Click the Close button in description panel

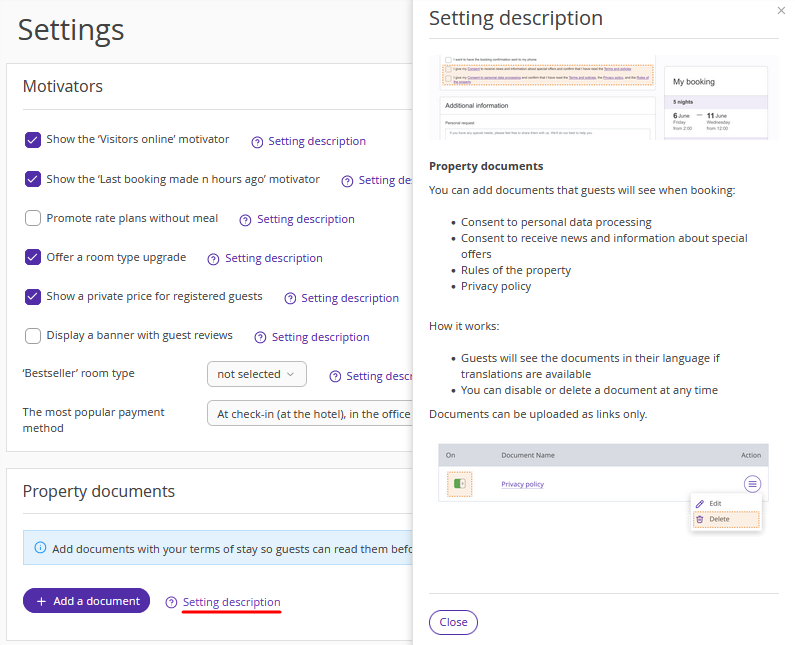coord(453,622)
